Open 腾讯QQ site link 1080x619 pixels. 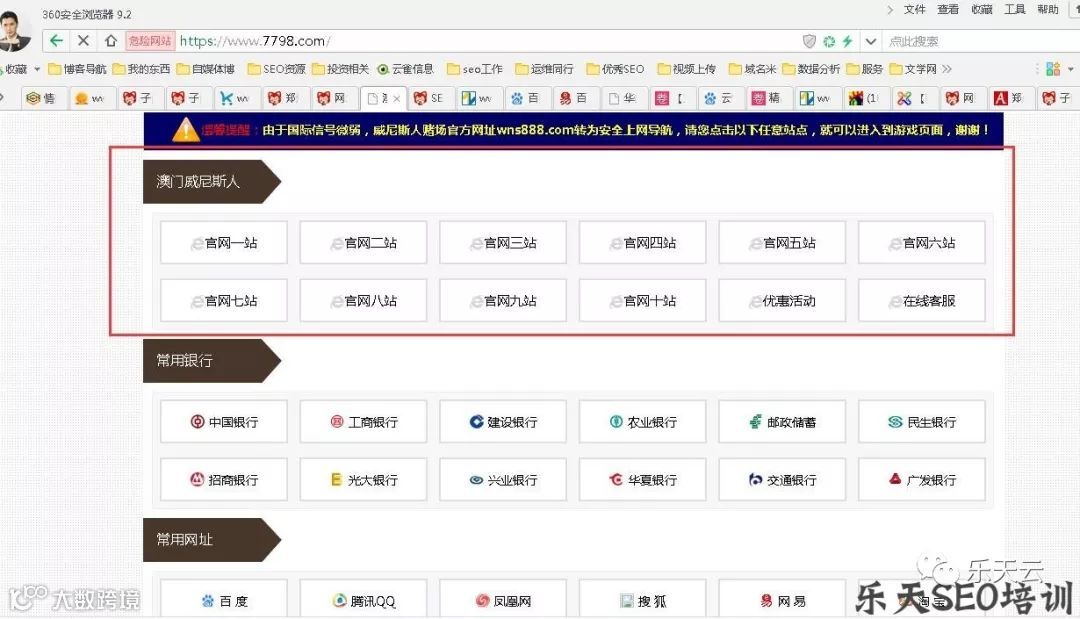coord(363,599)
